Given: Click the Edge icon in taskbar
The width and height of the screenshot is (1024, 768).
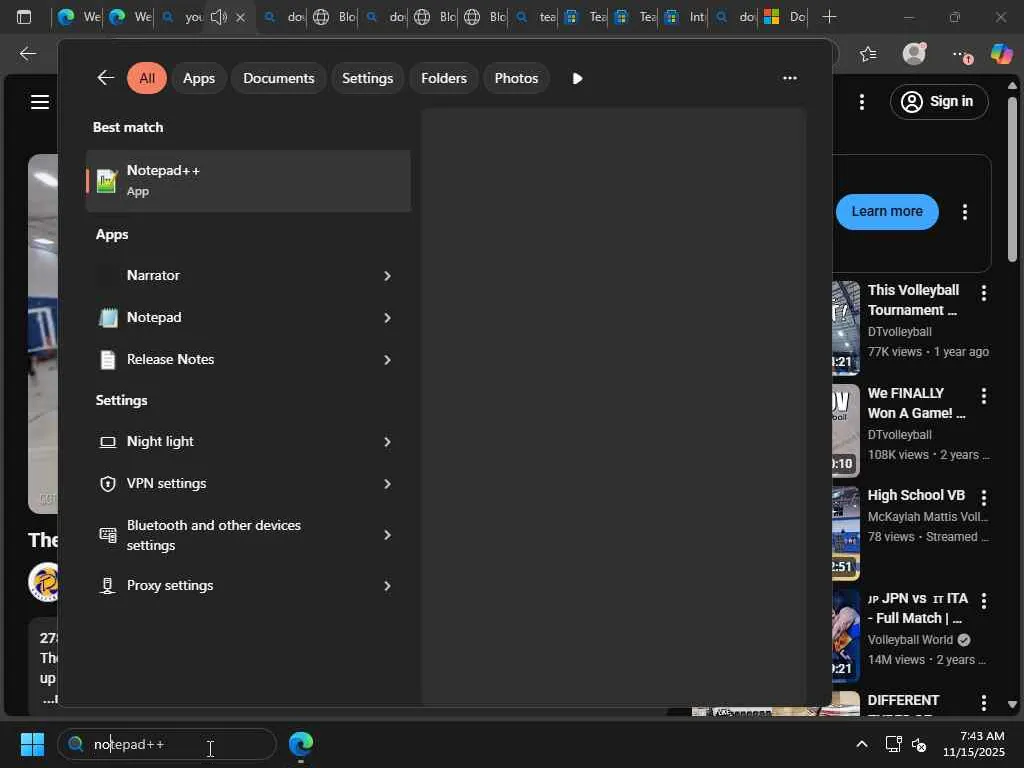Looking at the screenshot, I should pos(301,744).
